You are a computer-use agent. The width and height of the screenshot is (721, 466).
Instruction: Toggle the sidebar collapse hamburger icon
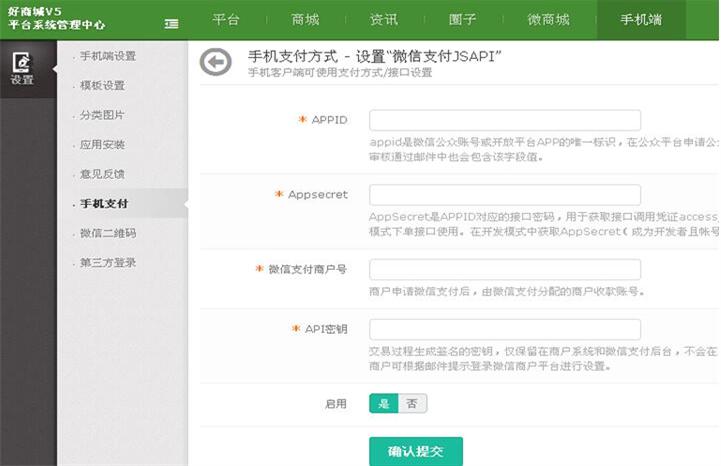click(172, 22)
